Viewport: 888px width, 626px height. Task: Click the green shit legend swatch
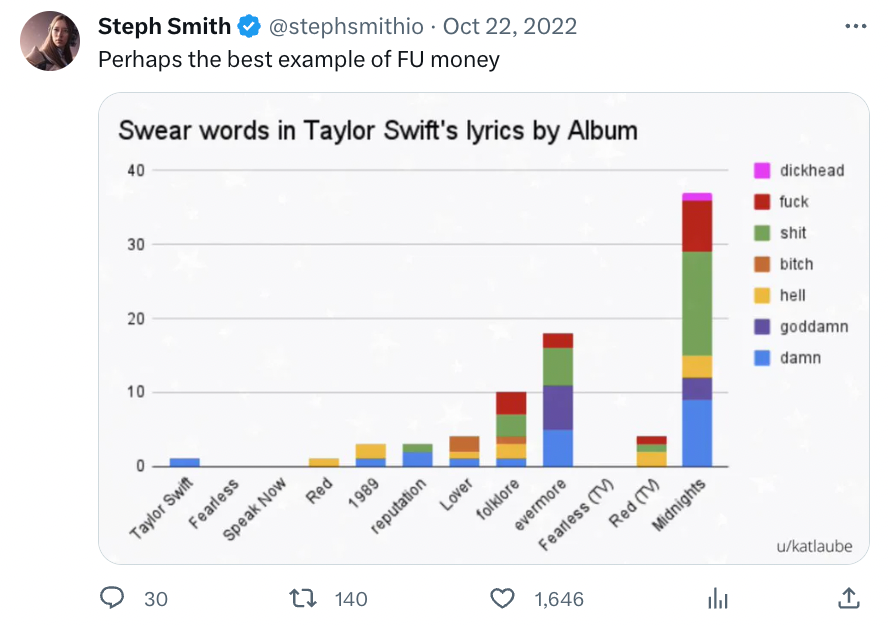(x=762, y=233)
